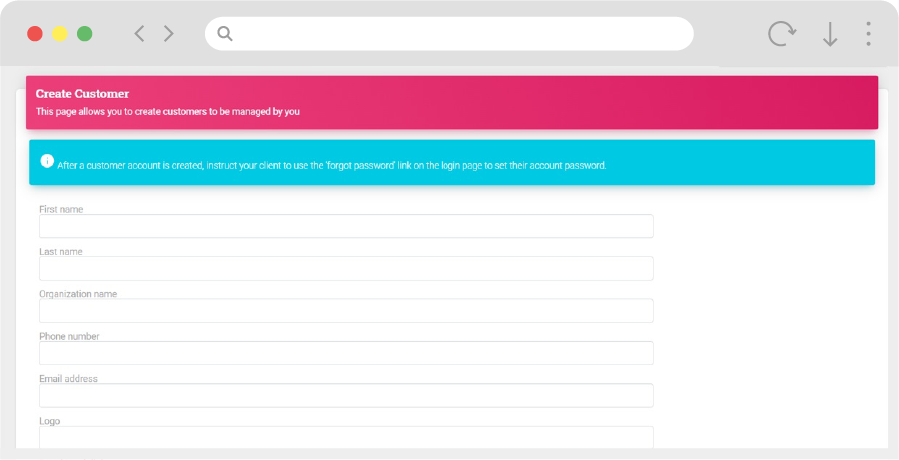The width and height of the screenshot is (899, 460).
Task: Click the Organization name input field
Action: (x=346, y=311)
